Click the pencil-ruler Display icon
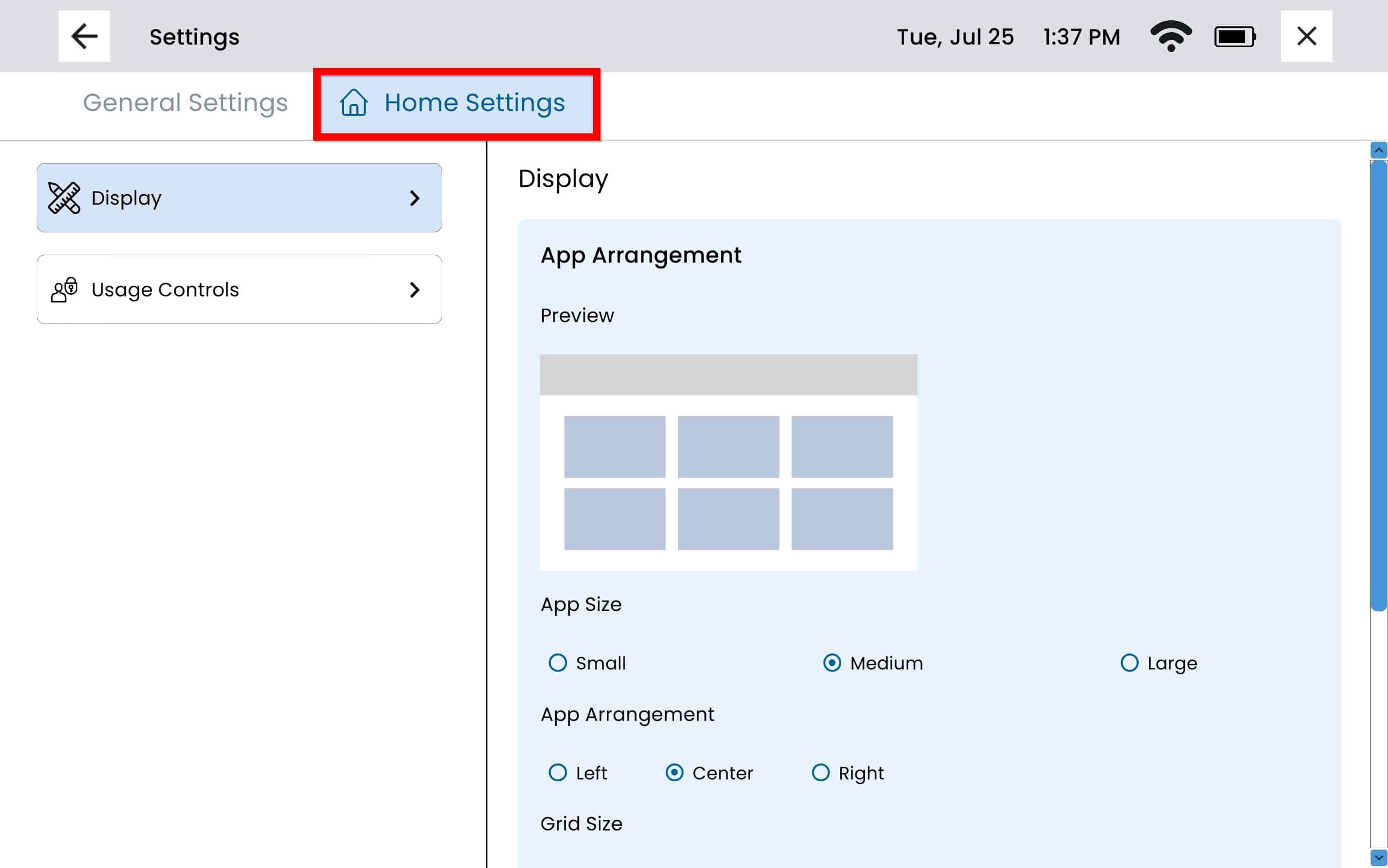The width and height of the screenshot is (1388, 868). tap(64, 198)
